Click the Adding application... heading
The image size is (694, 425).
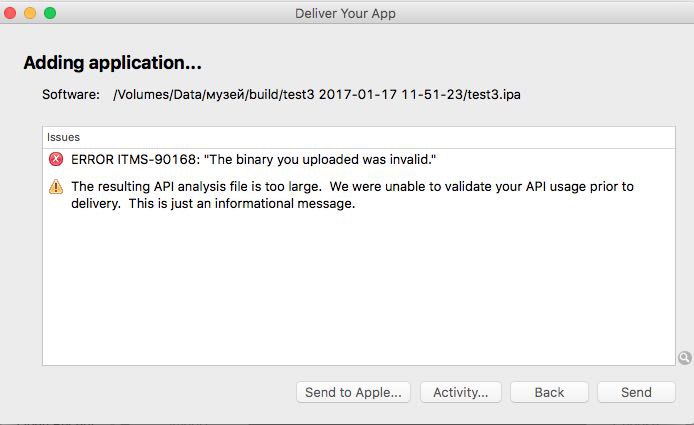(113, 63)
